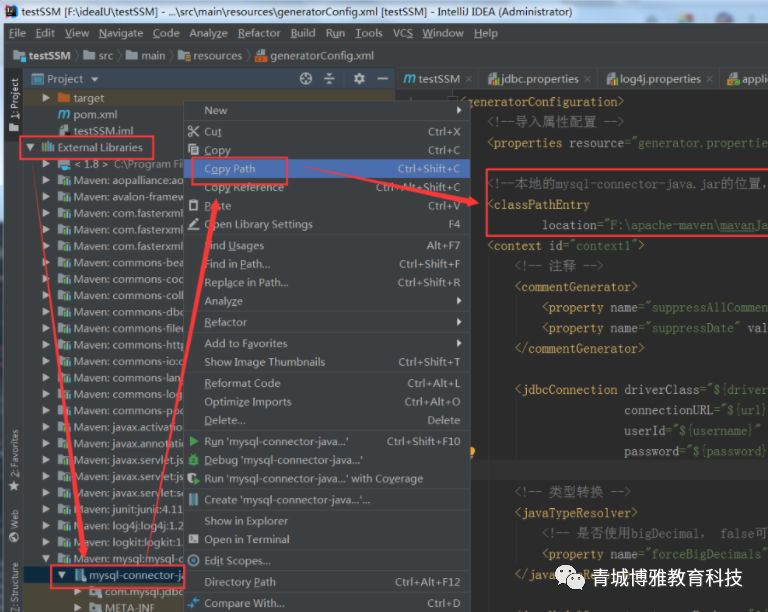Choose Replace in Path... entry
This screenshot has height=612, width=768.
[327, 282]
